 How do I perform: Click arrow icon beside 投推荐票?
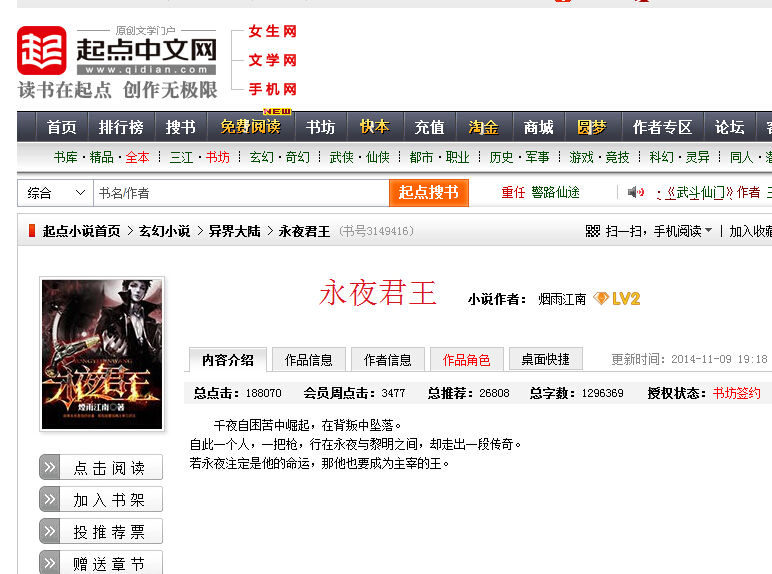coord(50,531)
